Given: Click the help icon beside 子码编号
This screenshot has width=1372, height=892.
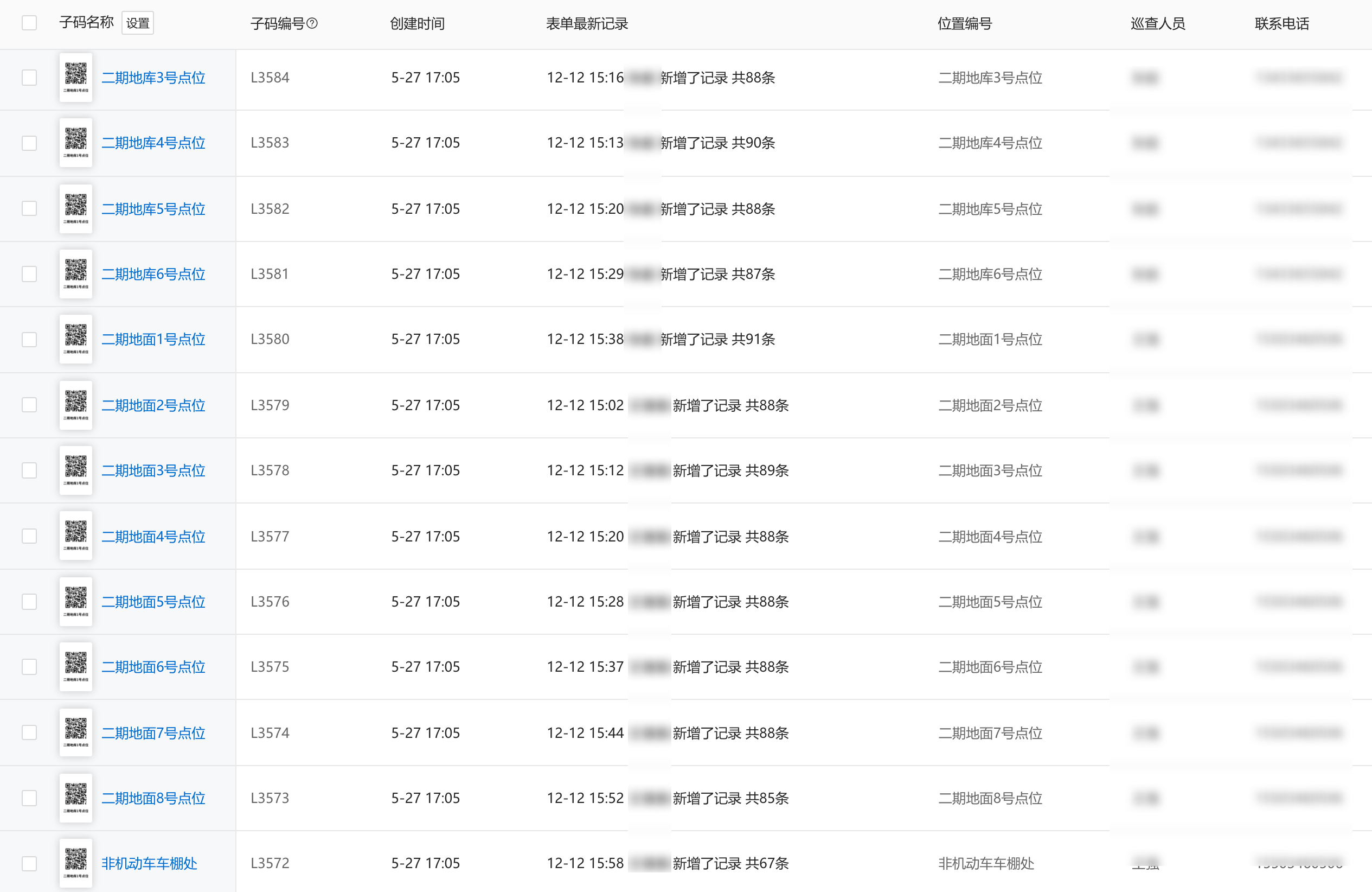Looking at the screenshot, I should pos(312,24).
